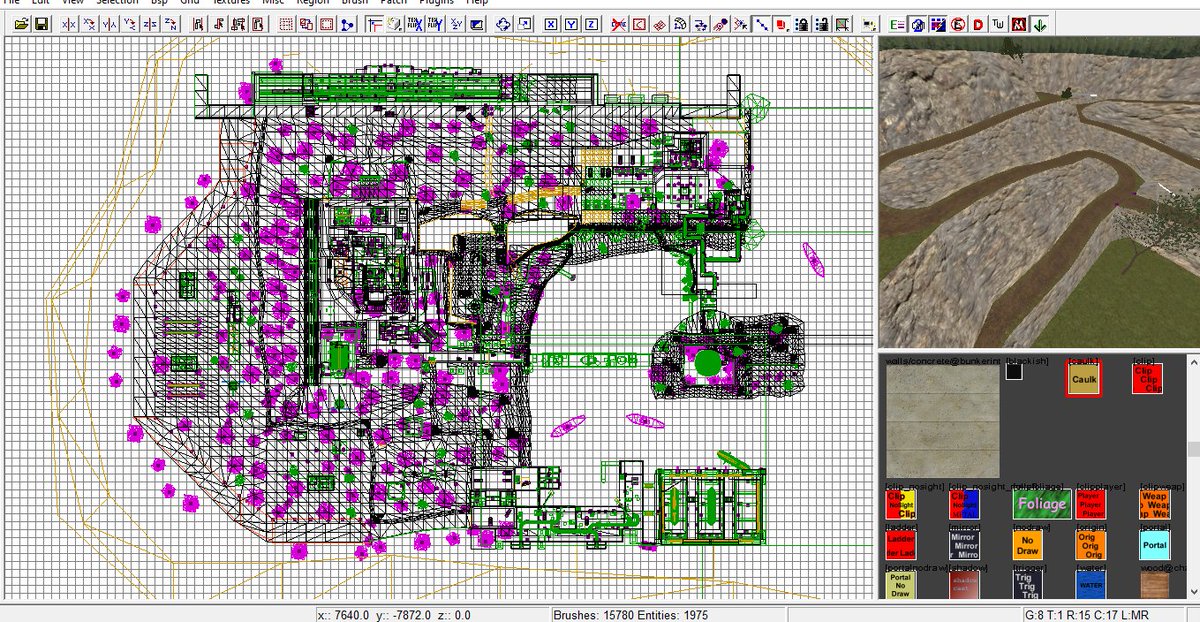Click the texture browser scrollbar thumb
The image size is (1200, 622).
click(1193, 449)
